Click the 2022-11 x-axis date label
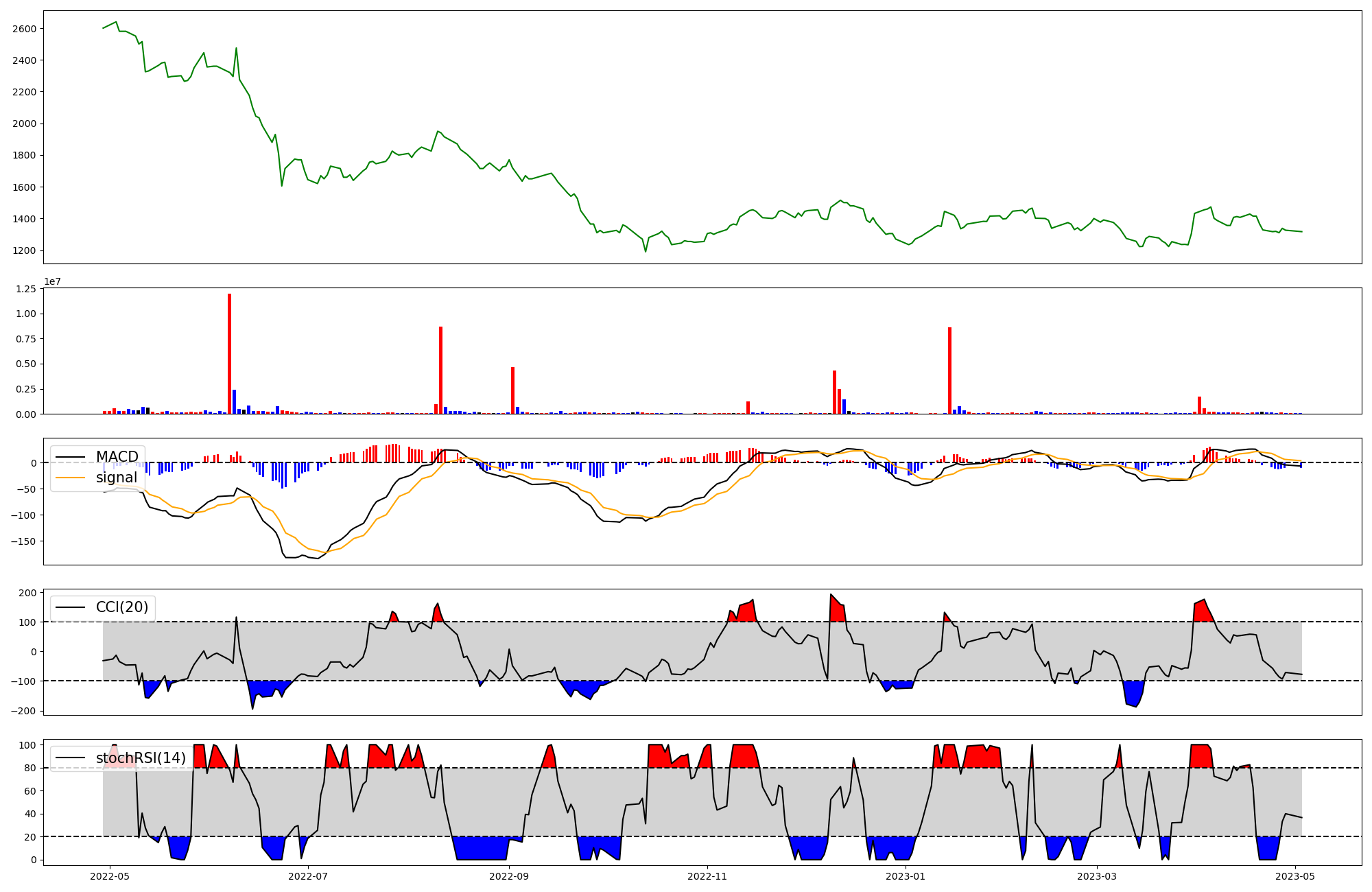This screenshot has height=892, width=1372. click(x=707, y=876)
